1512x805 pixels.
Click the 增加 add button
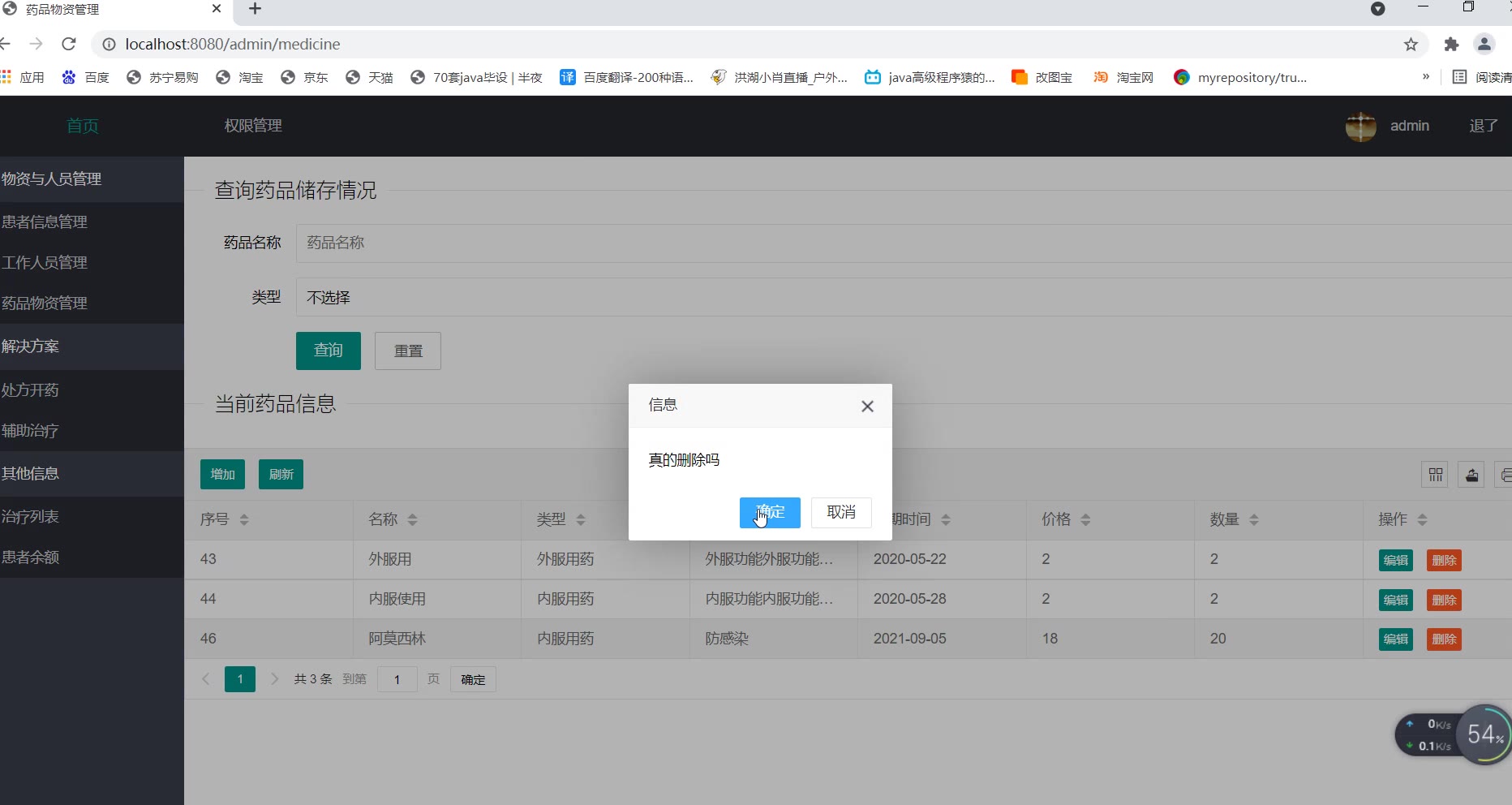click(222, 475)
